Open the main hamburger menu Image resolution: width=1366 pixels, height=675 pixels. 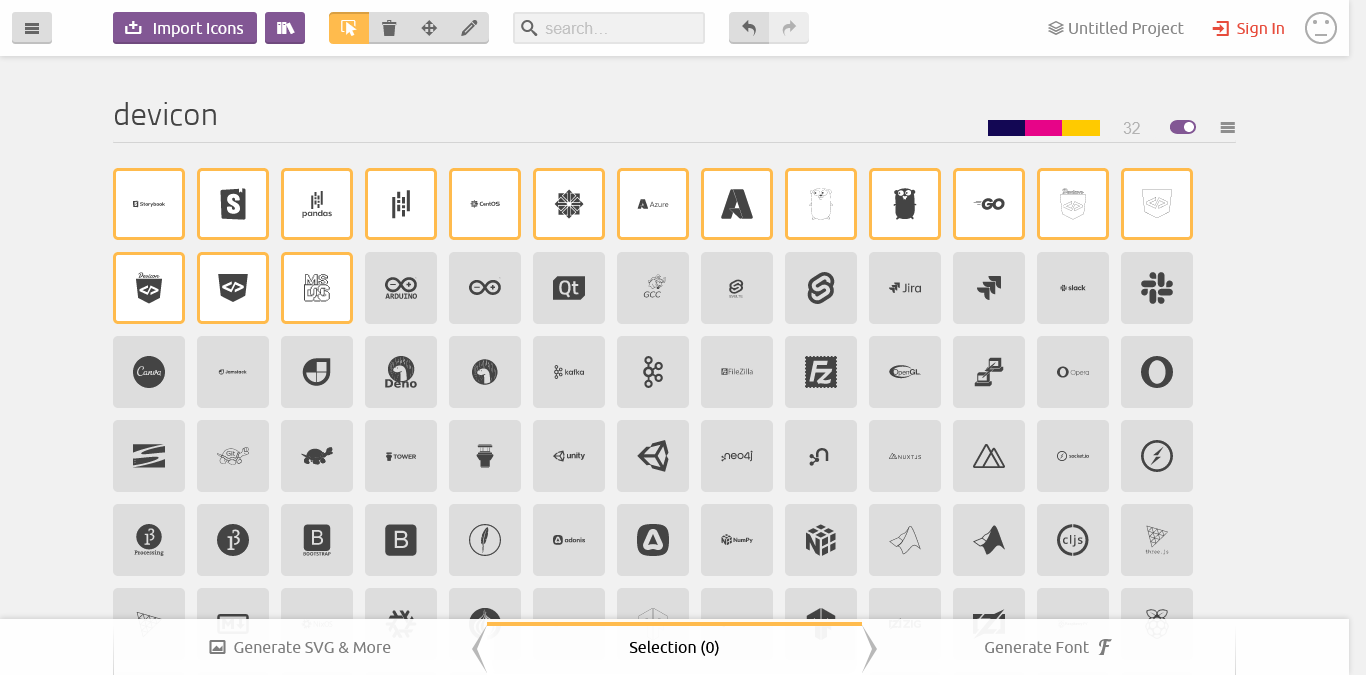pos(32,28)
